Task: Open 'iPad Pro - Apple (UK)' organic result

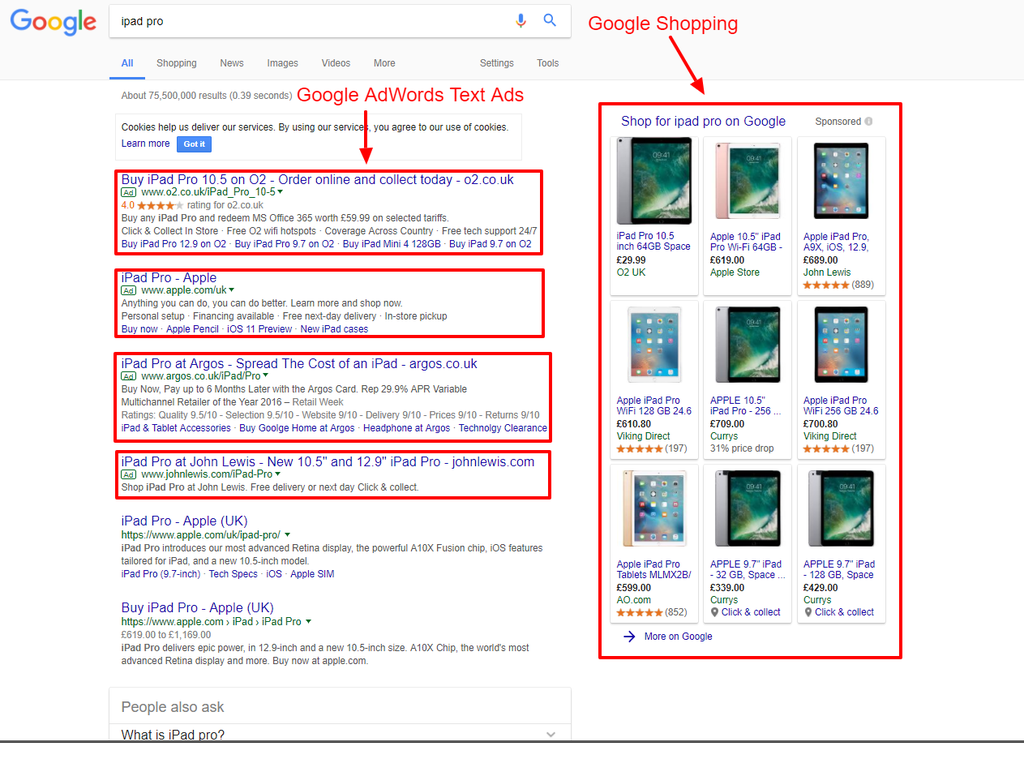Action: [184, 521]
